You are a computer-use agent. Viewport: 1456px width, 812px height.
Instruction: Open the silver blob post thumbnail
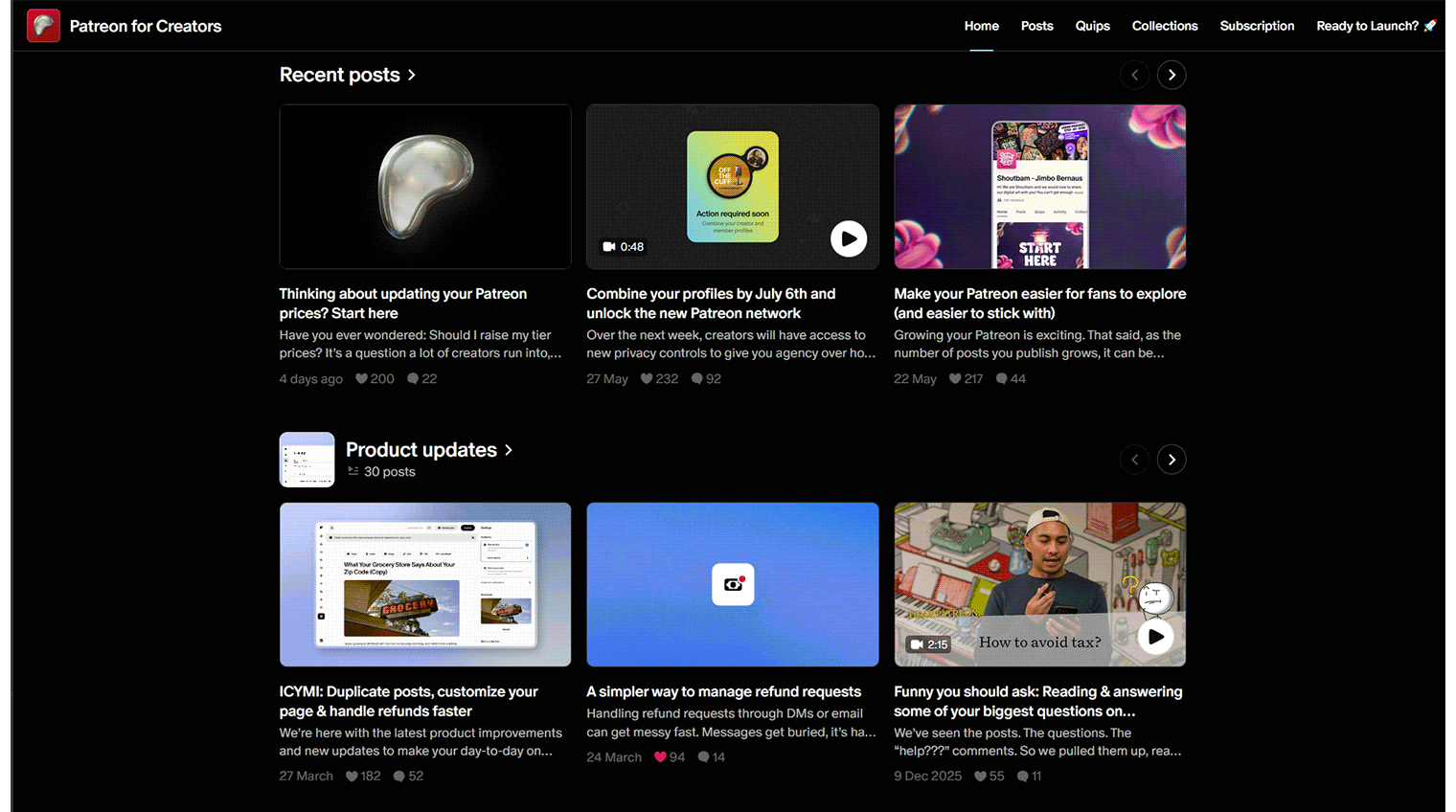tap(425, 187)
